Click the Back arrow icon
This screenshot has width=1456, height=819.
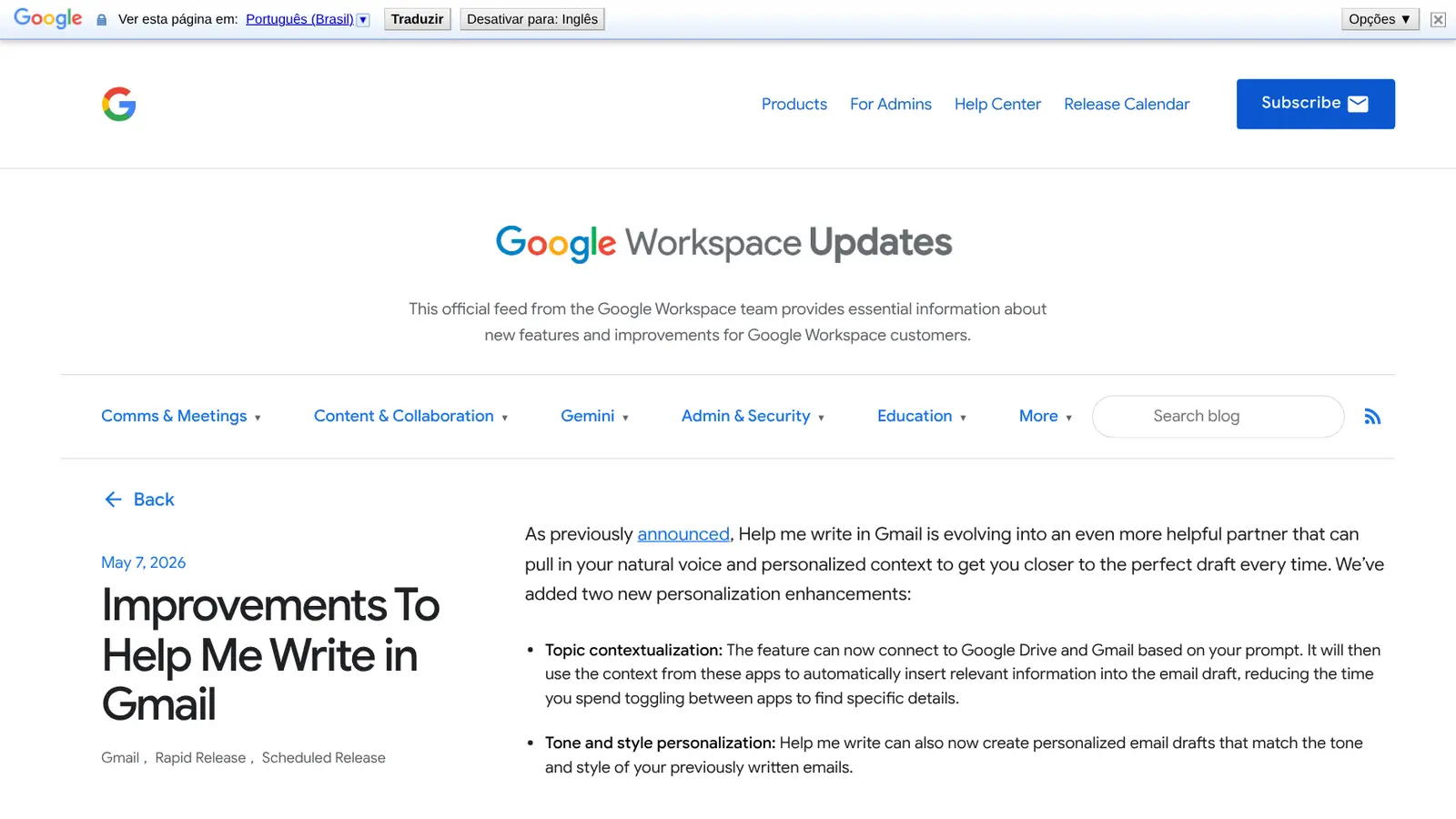point(113,500)
